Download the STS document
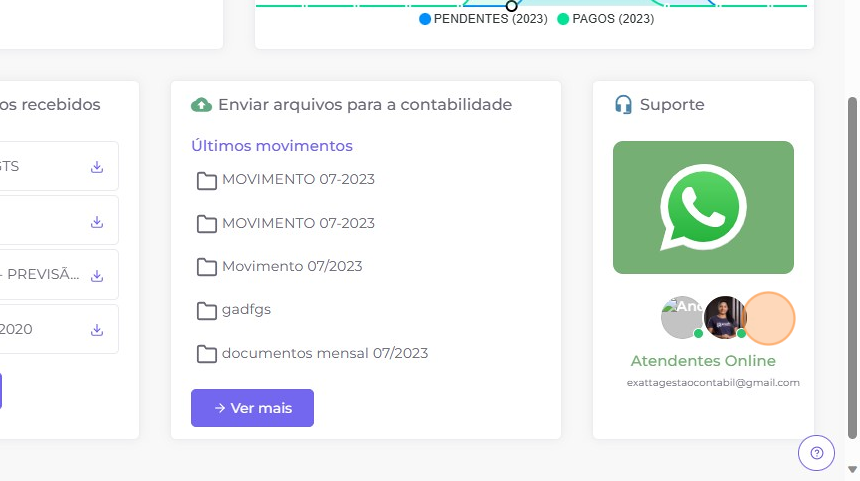The image size is (860, 481). (97, 167)
